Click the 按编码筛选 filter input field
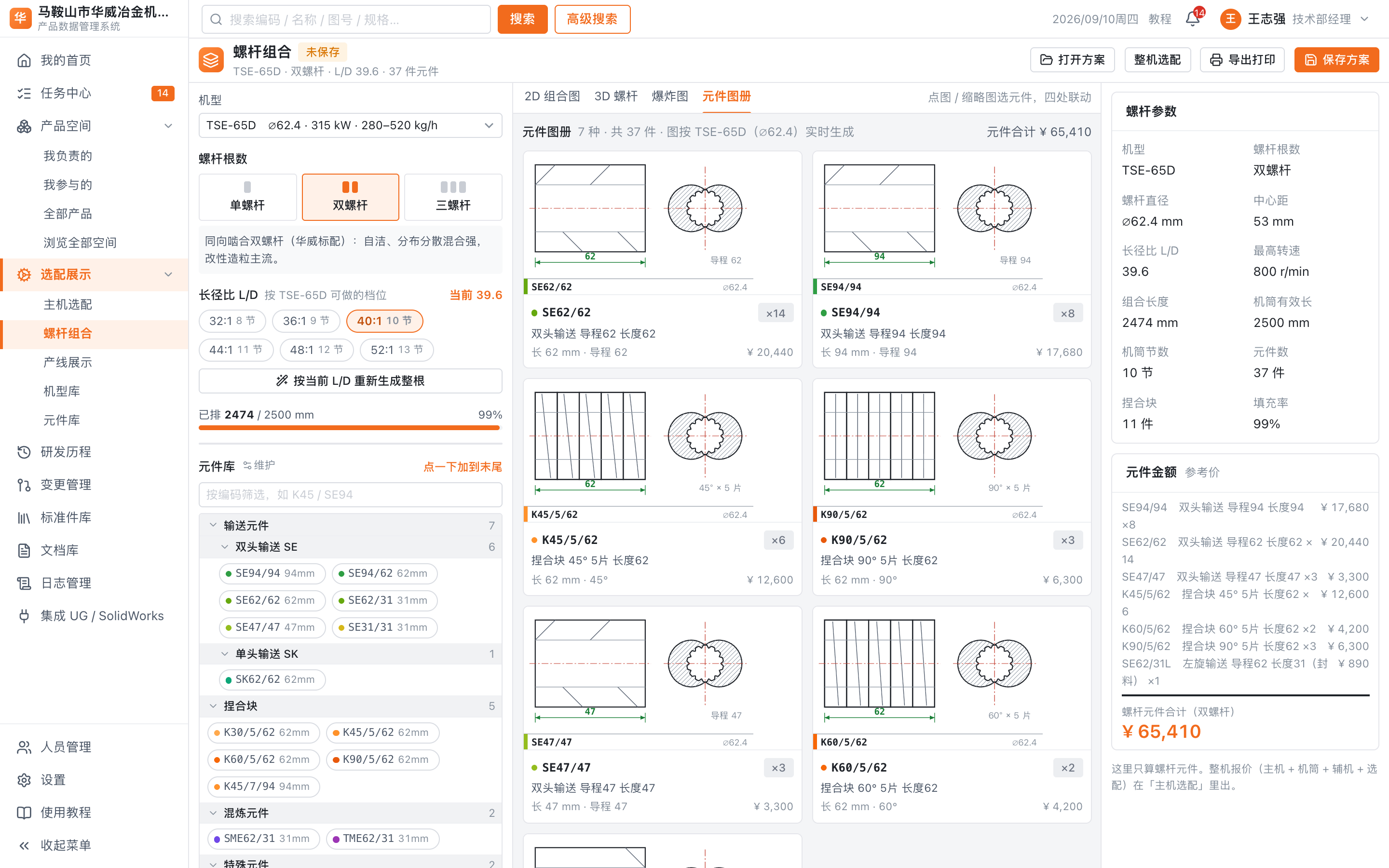The height and width of the screenshot is (868, 1389). pos(350,494)
